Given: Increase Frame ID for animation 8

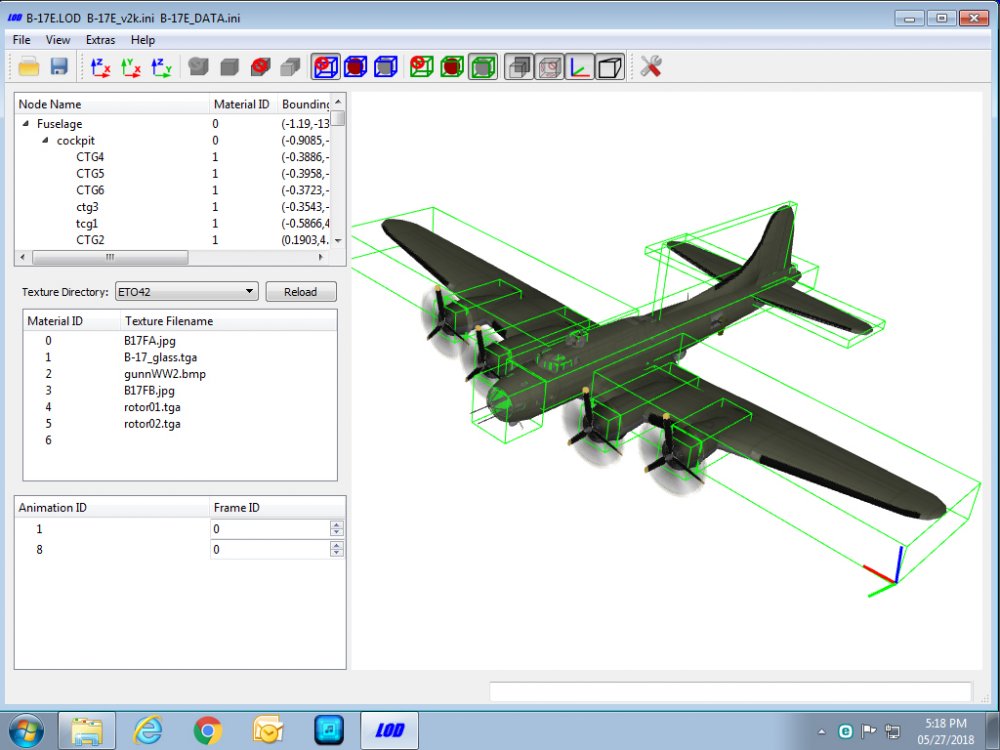Looking at the screenshot, I should (x=337, y=545).
